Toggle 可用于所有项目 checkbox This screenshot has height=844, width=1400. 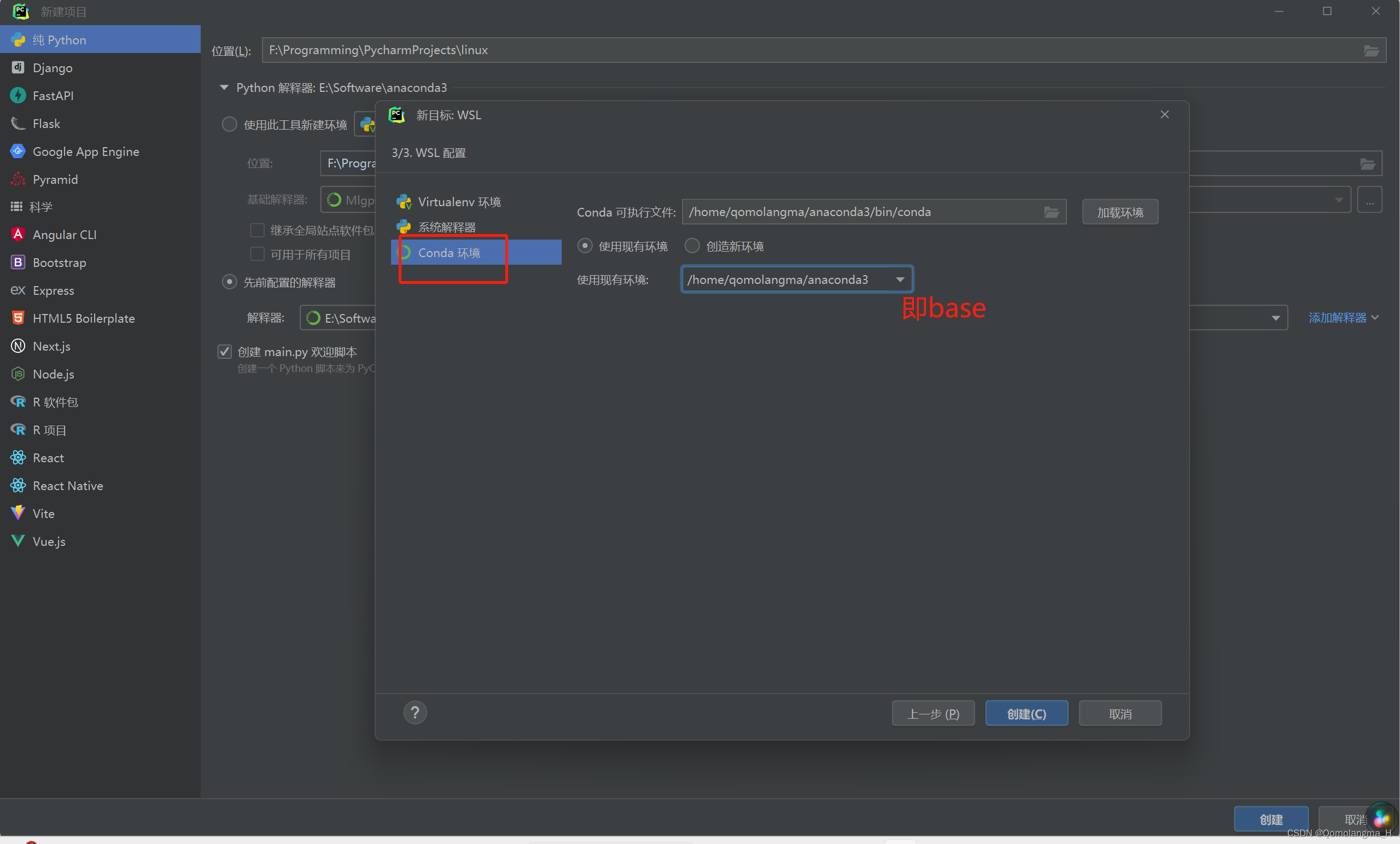258,254
